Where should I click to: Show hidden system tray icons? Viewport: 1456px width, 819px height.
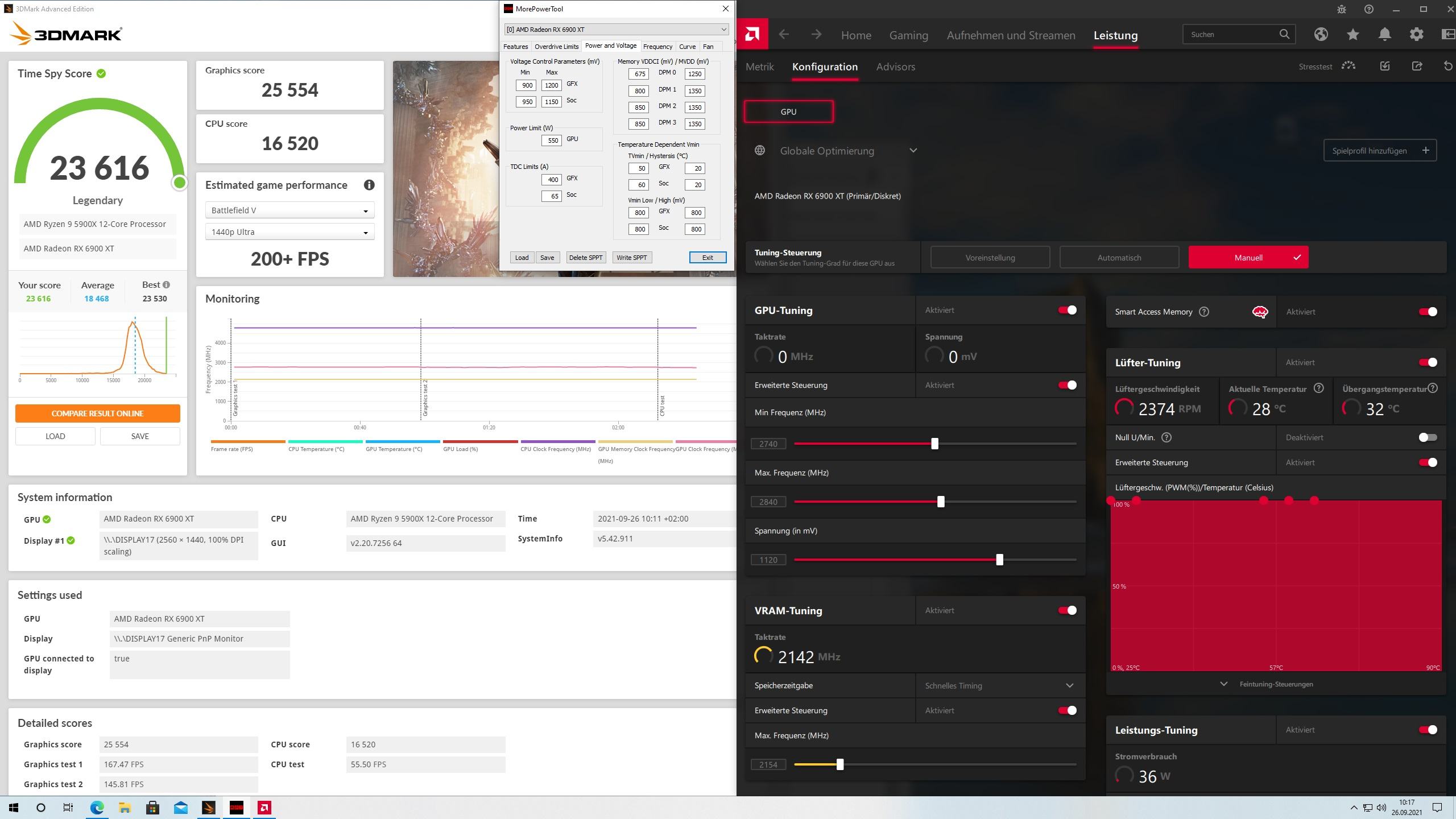pos(1354,808)
